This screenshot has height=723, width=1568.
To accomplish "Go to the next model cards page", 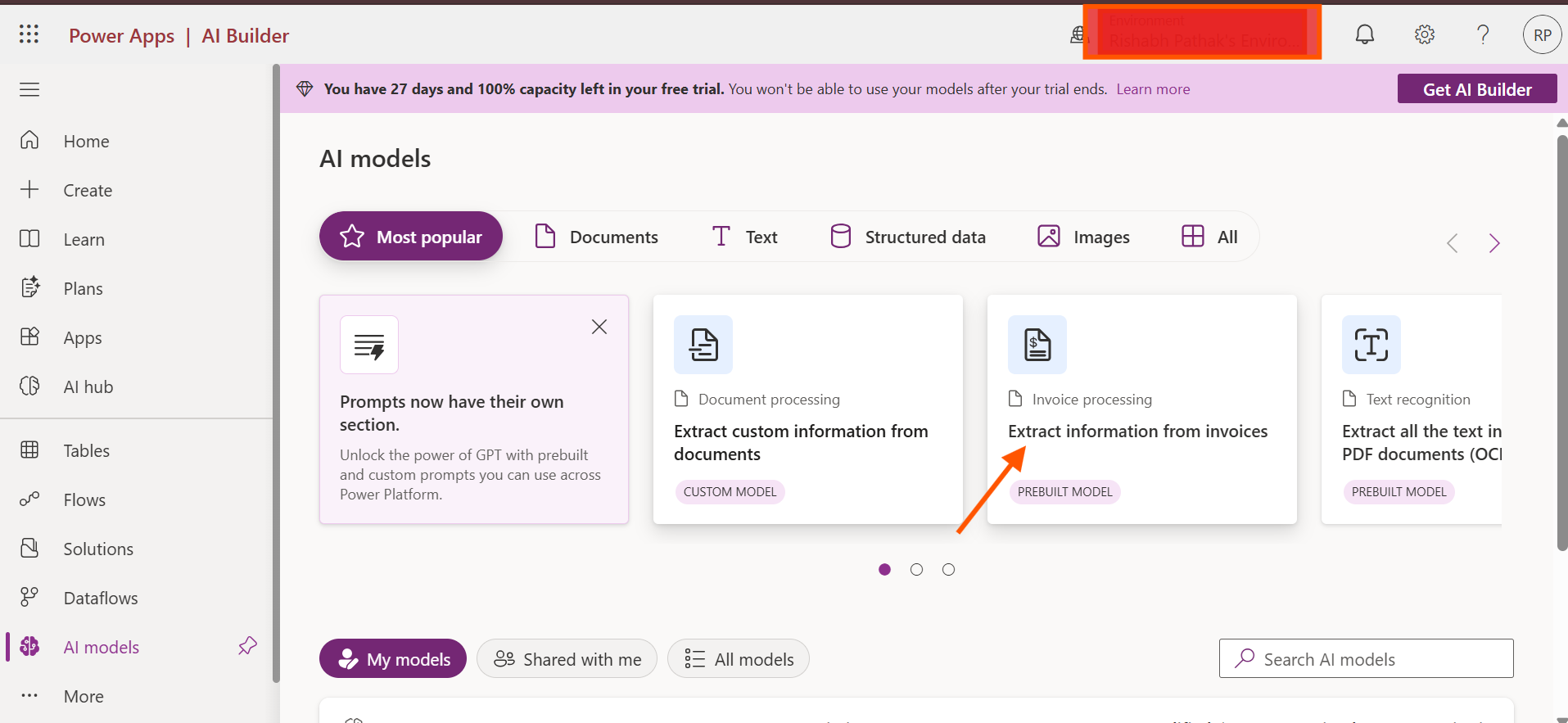I will point(1493,243).
